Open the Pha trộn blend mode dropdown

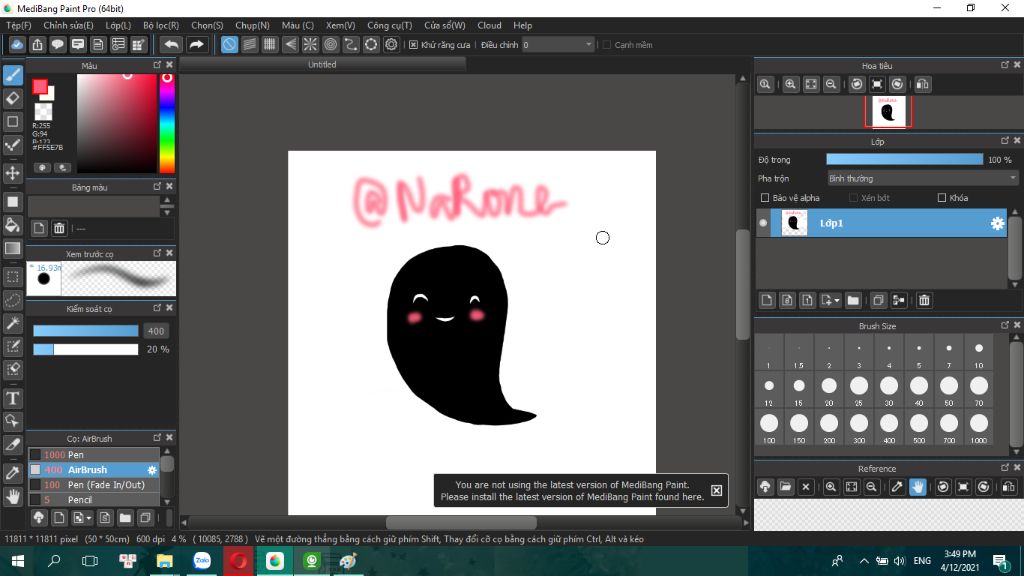pos(921,178)
